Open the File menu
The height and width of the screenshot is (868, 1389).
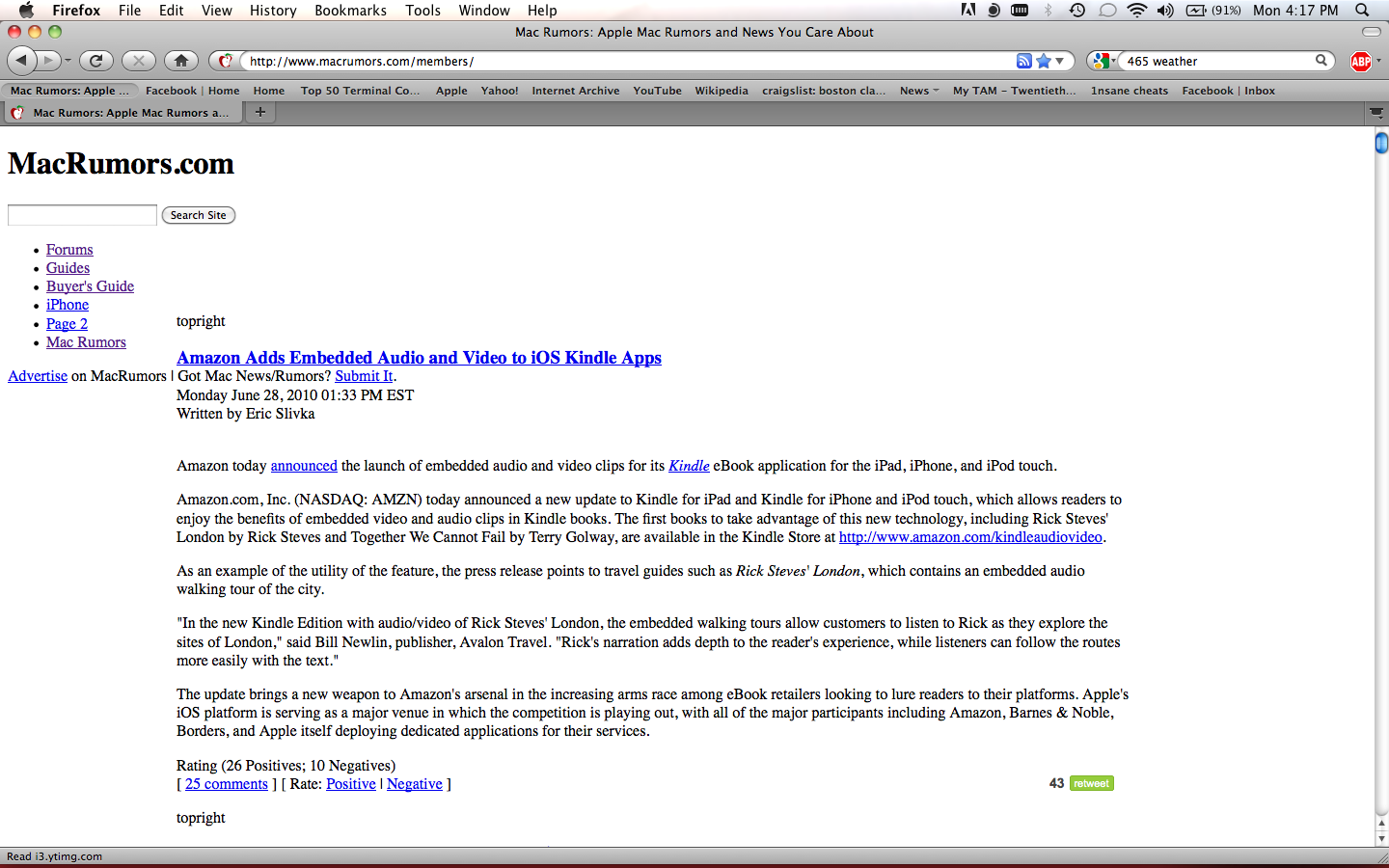click(x=129, y=11)
